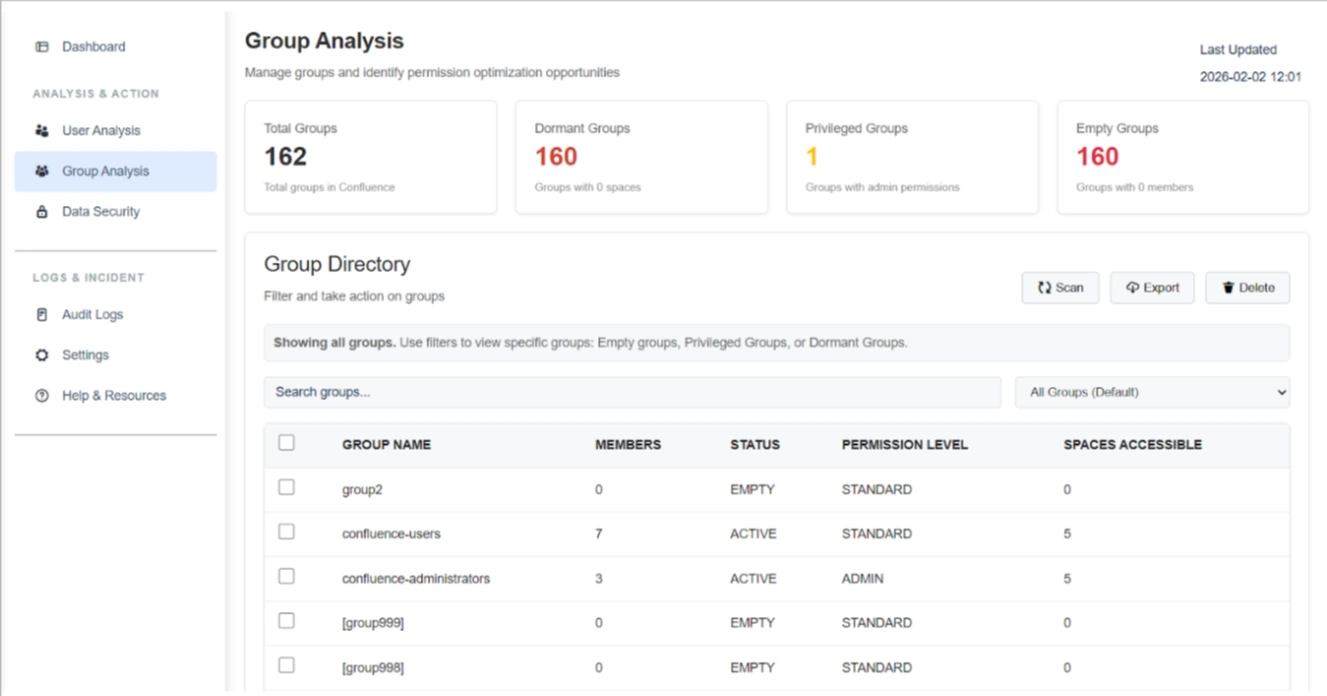The height and width of the screenshot is (696, 1327).
Task: Open the Dormant Groups summary card
Action: (640, 155)
